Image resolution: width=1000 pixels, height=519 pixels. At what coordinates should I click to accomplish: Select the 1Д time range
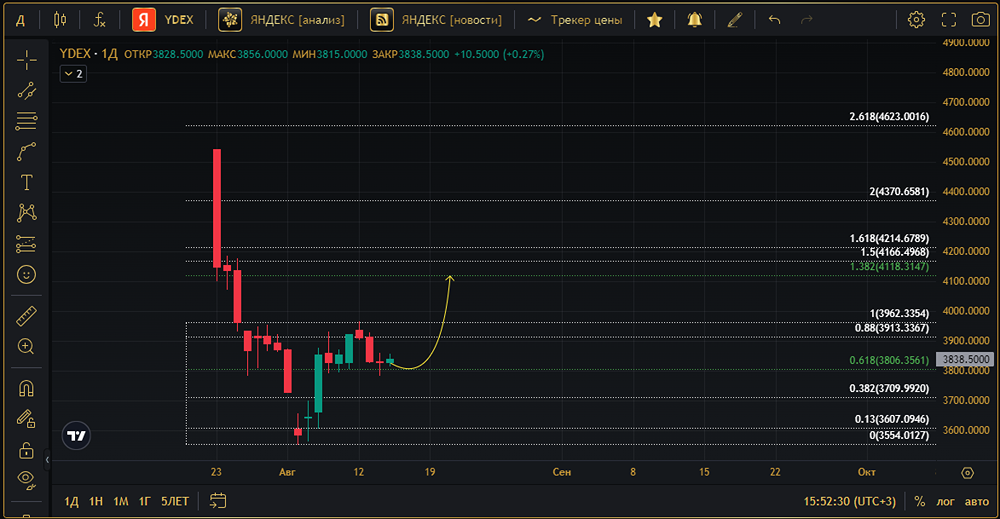tap(71, 501)
